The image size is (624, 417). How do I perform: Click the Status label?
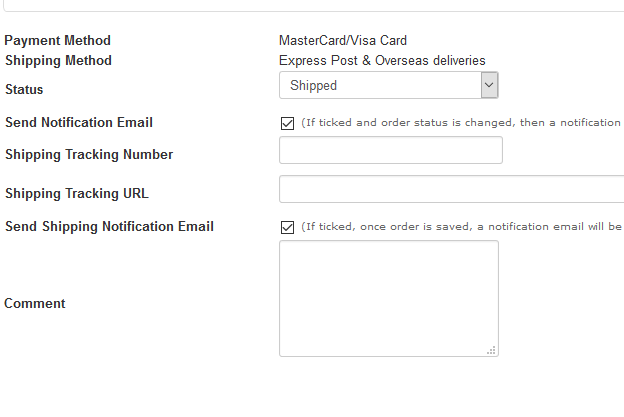pyautogui.click(x=24, y=90)
